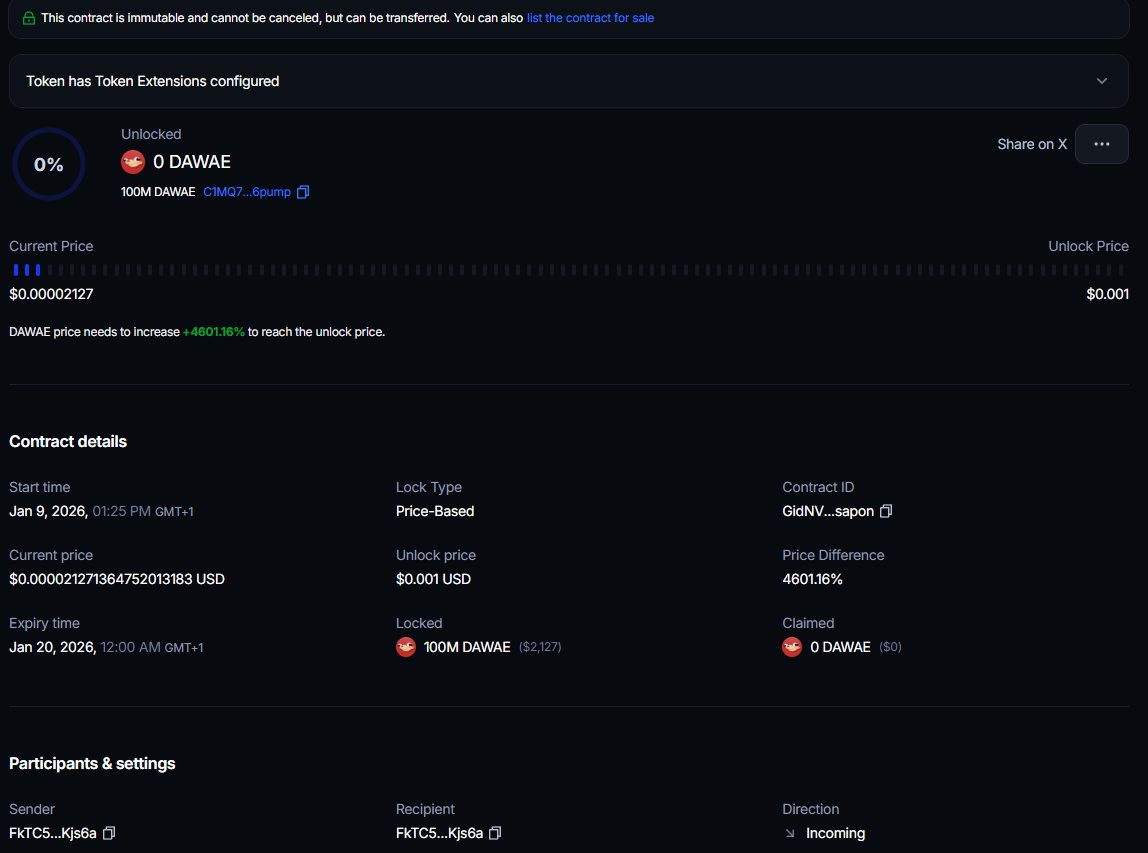The image size is (1148, 853).
Task: Select the $0.001 unlock price under the bar
Action: coord(1107,294)
